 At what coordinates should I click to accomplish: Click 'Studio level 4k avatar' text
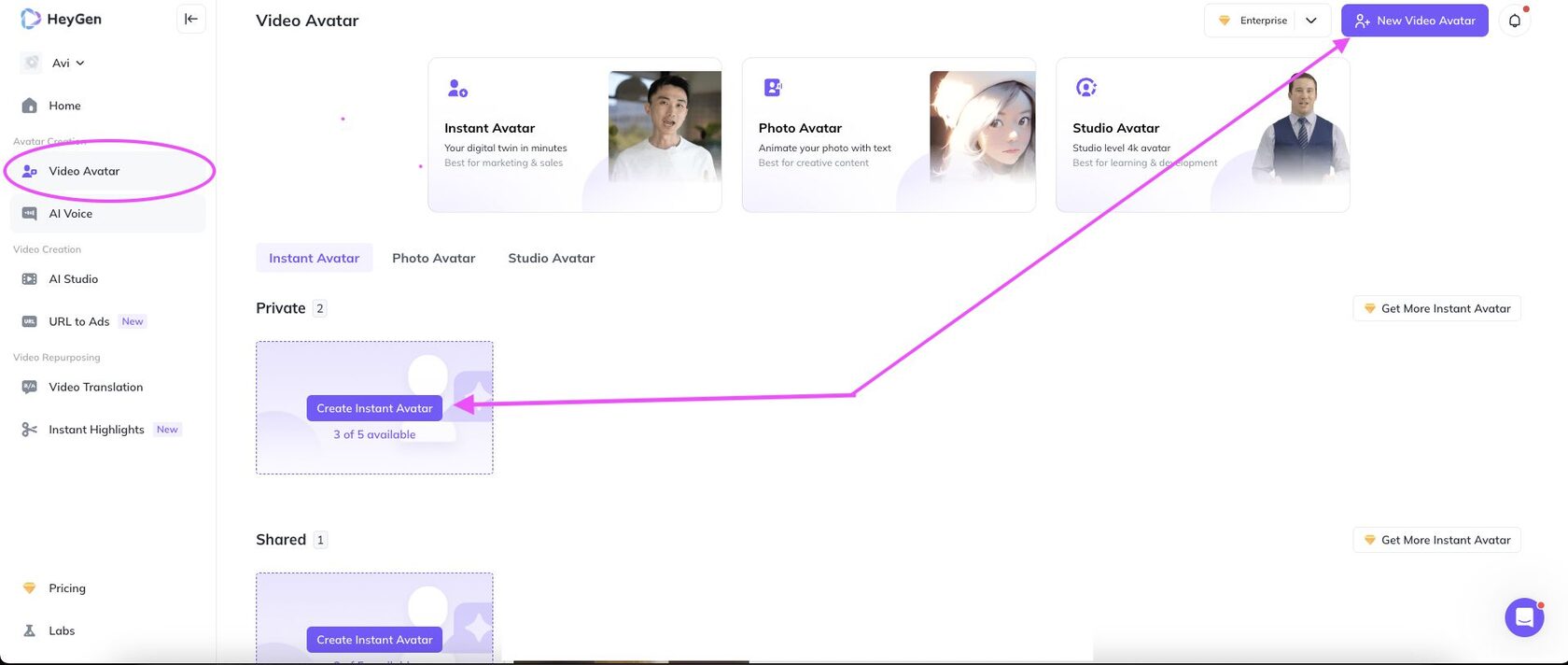(x=1122, y=148)
